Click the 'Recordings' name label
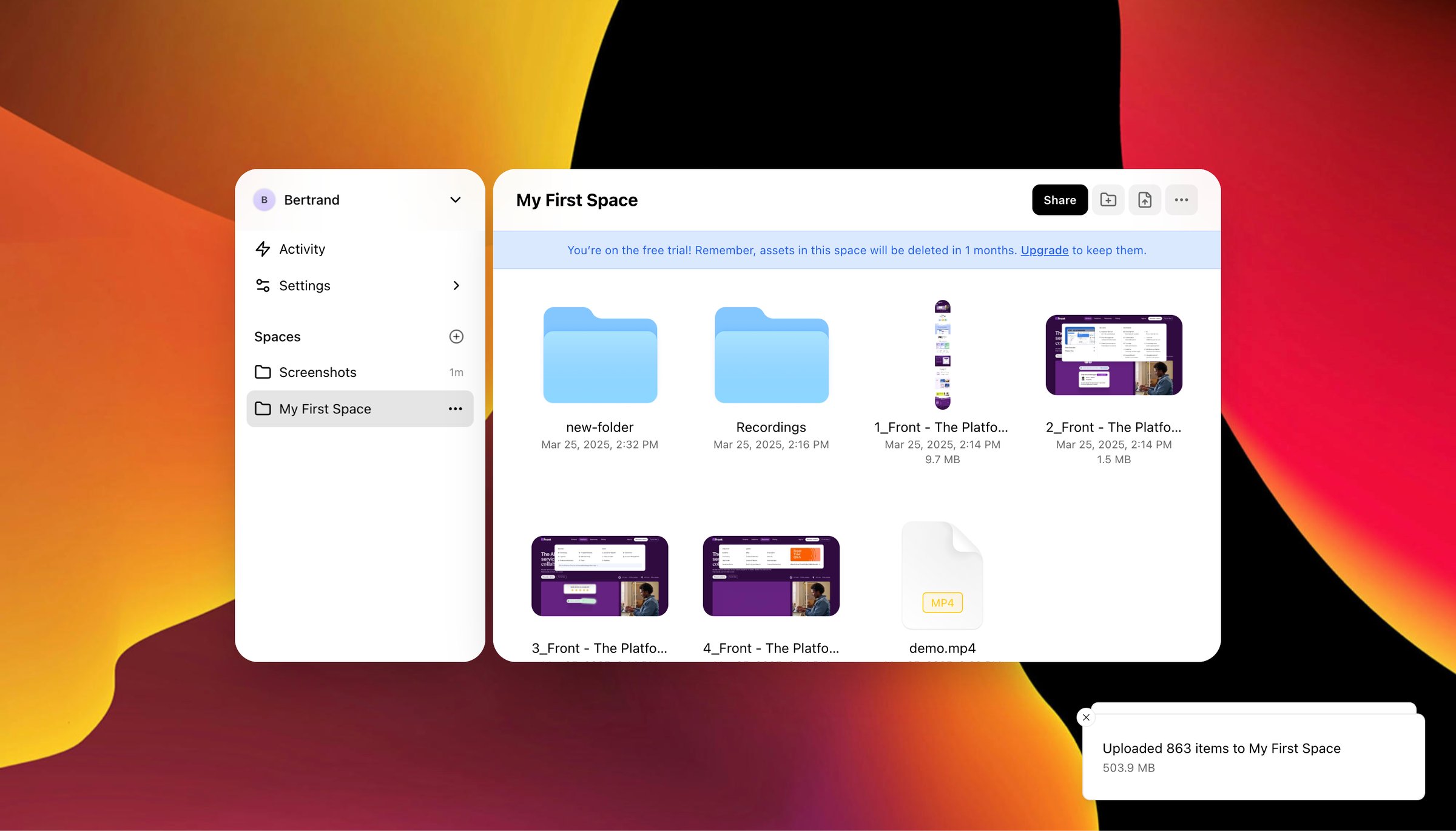Image resolution: width=1456 pixels, height=831 pixels. tap(771, 427)
